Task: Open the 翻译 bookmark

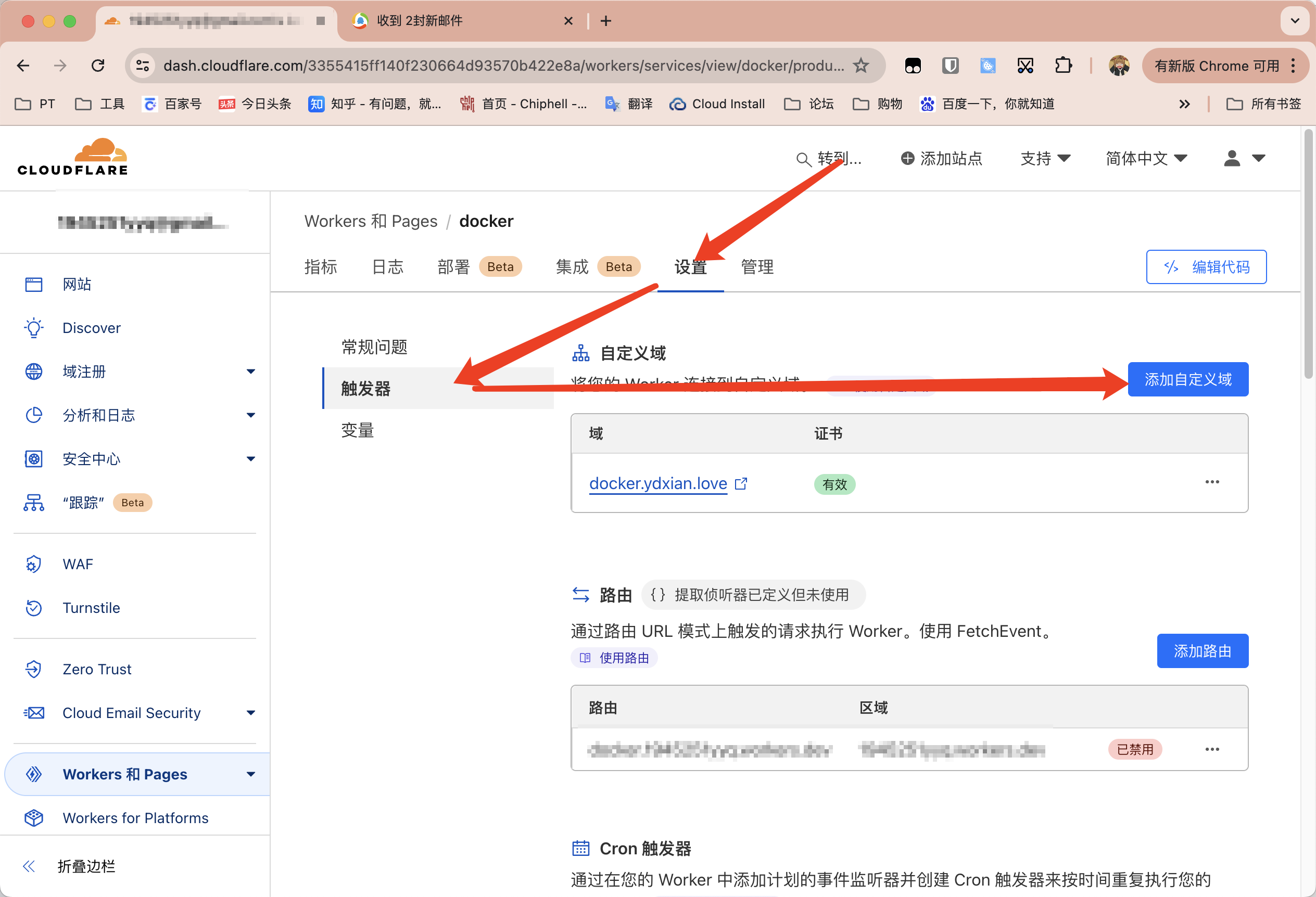Action: coord(629,104)
